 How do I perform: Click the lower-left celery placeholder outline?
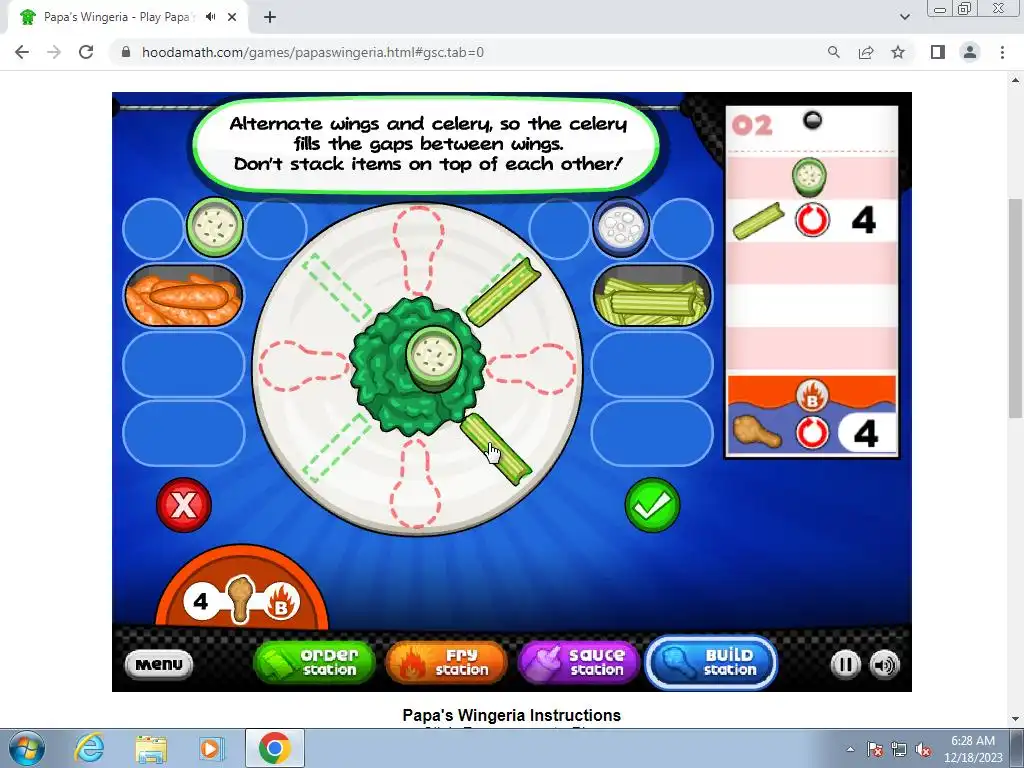[336, 448]
